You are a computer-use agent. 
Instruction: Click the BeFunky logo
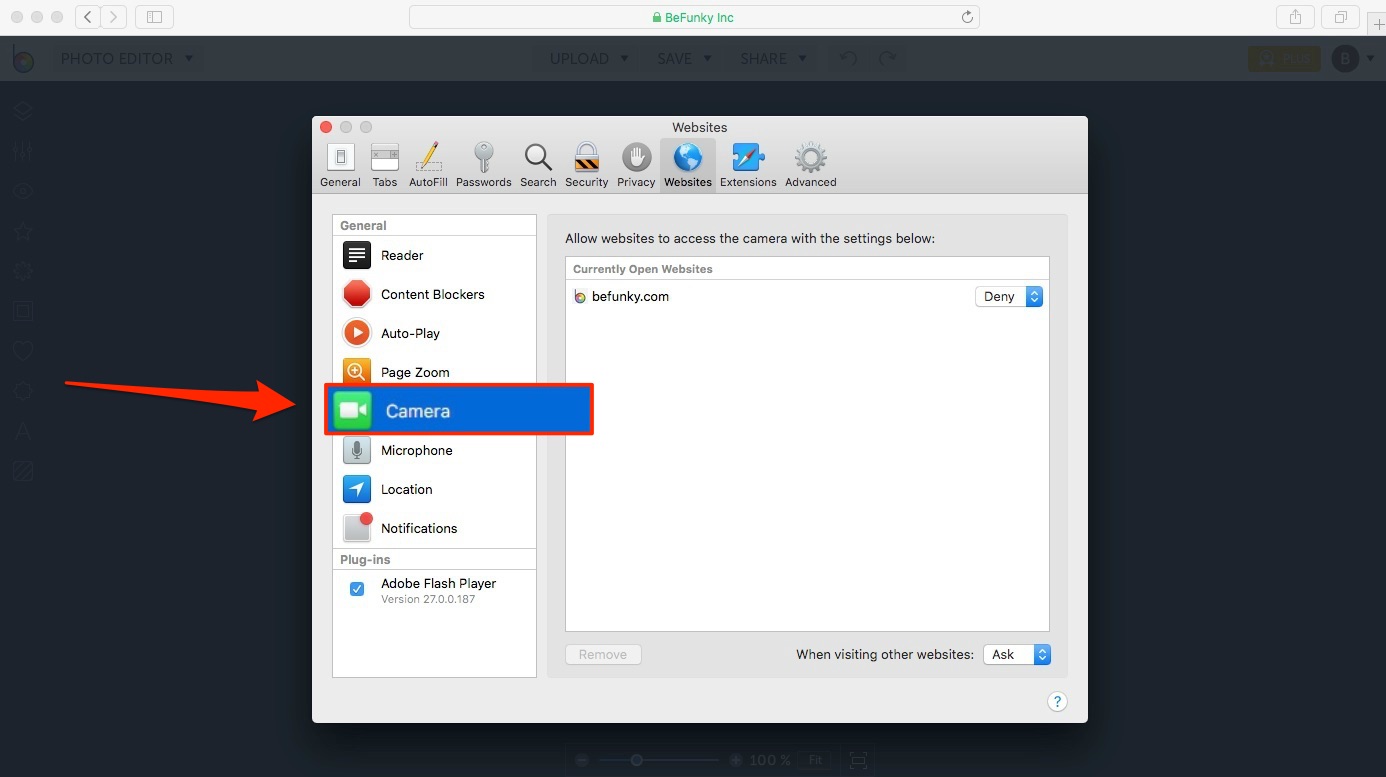click(x=24, y=59)
